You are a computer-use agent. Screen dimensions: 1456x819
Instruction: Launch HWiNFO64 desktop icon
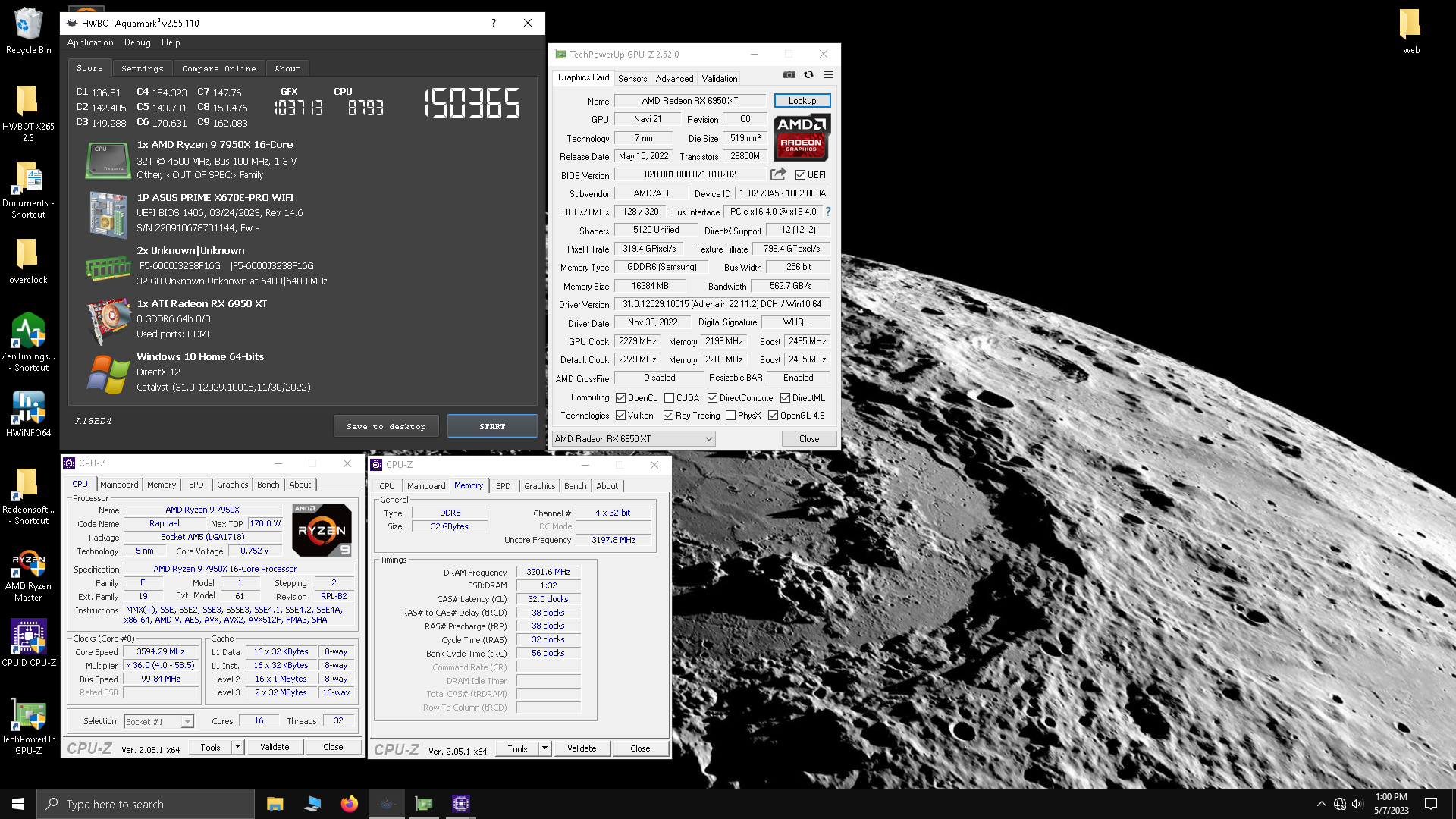pyautogui.click(x=28, y=414)
